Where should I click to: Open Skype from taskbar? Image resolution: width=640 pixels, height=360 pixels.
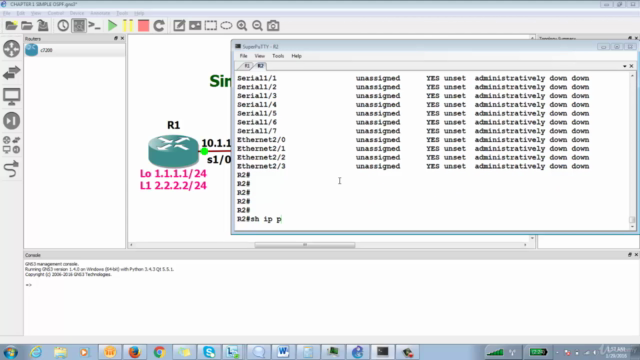point(209,352)
